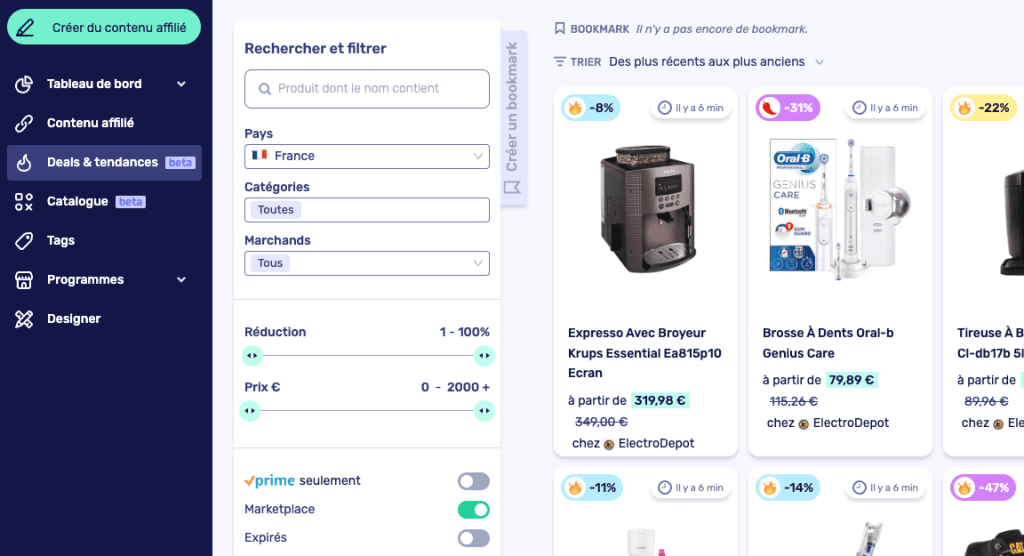1024x556 pixels.
Task: Click the Prix € slider maximum handle
Action: (484, 411)
